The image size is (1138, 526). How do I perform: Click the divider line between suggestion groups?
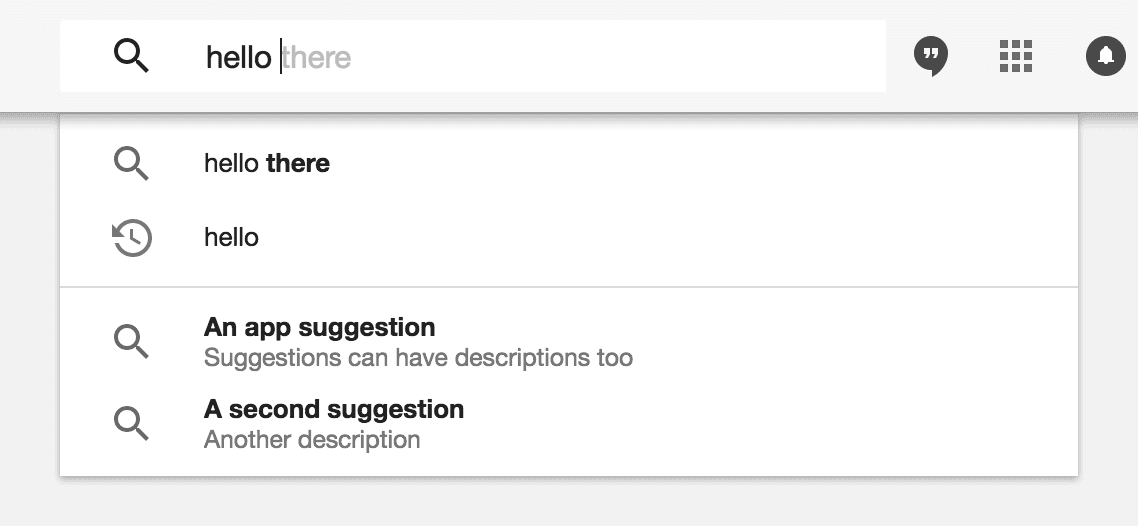click(569, 288)
